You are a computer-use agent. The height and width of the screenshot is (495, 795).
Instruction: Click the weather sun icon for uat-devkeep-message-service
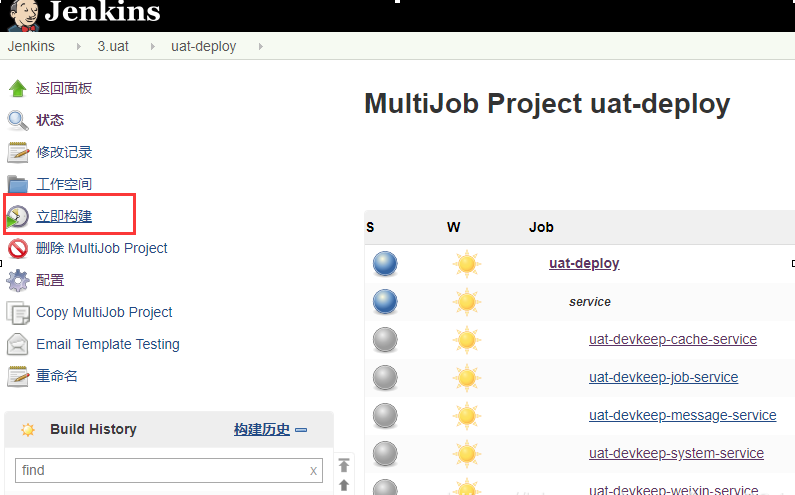(x=466, y=416)
